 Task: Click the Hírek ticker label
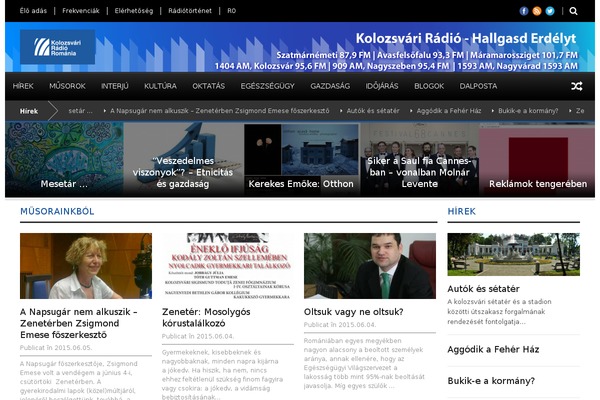(29, 111)
